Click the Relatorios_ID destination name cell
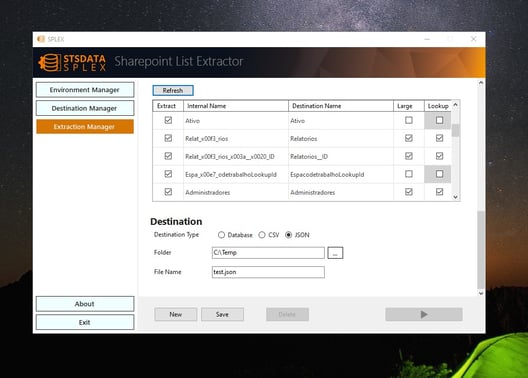Screen dimensions: 528x378 point(341,156)
